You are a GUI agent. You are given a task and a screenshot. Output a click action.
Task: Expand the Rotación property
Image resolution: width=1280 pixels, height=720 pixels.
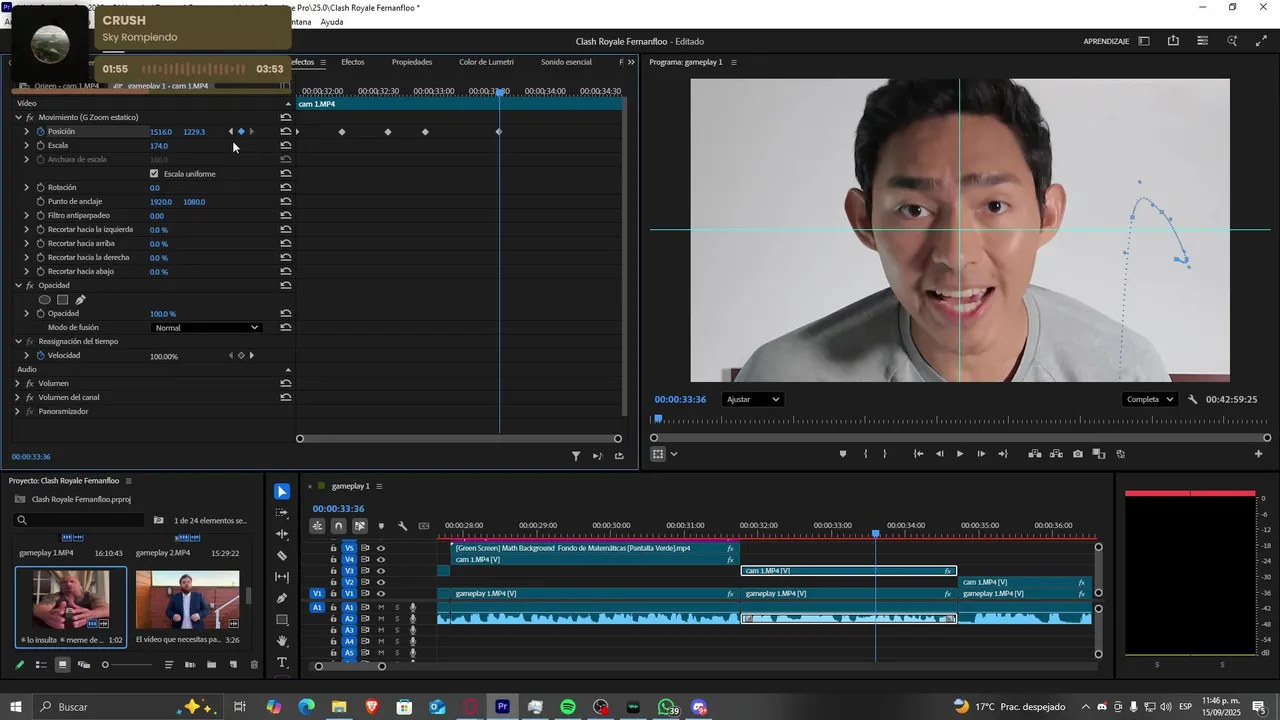click(x=27, y=188)
